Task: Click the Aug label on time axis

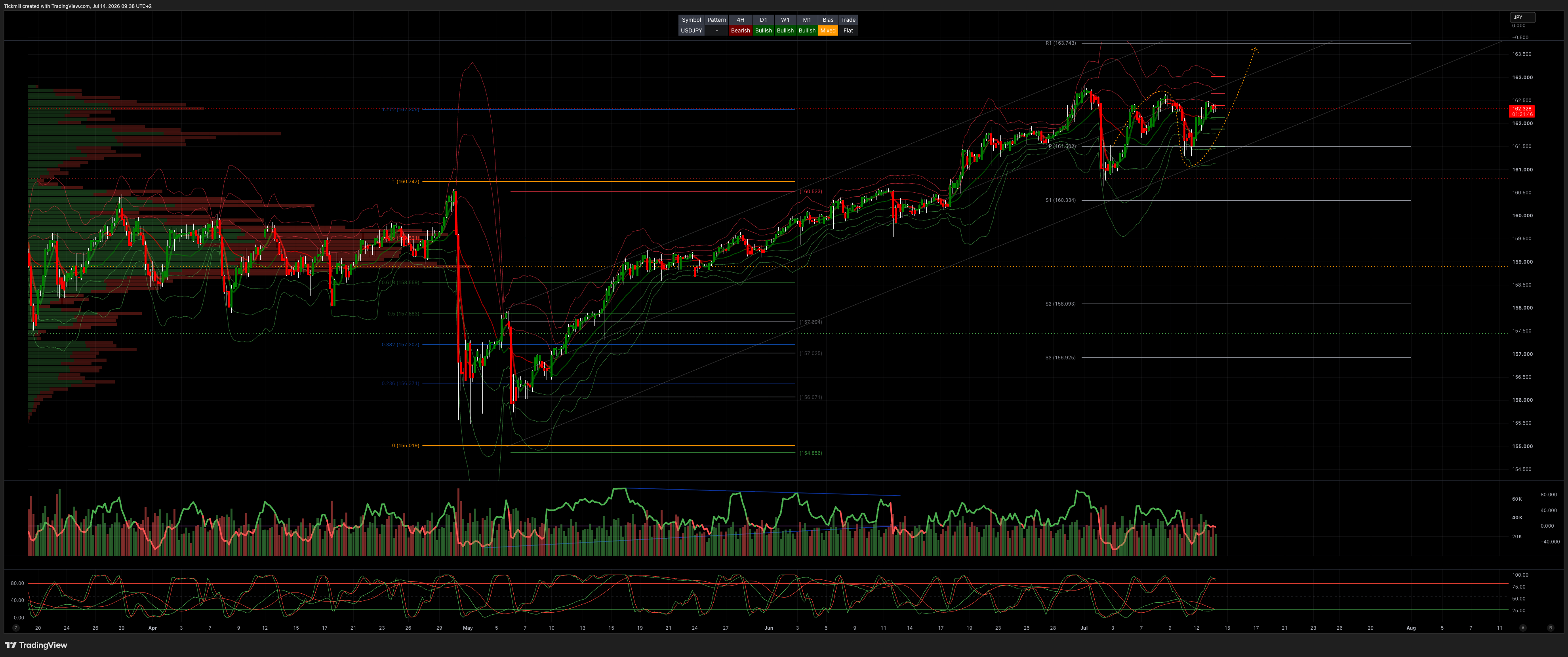Action: (x=1411, y=628)
